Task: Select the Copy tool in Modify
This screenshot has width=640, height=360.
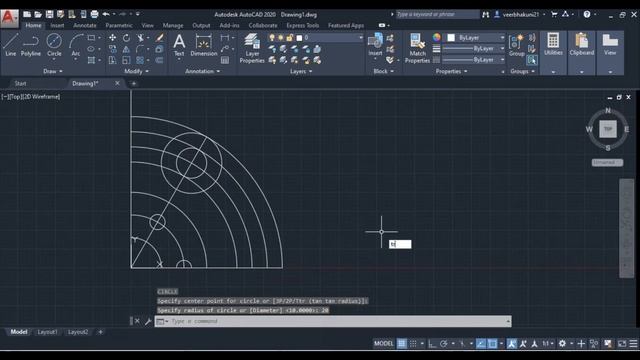Action: pyautogui.click(x=112, y=49)
